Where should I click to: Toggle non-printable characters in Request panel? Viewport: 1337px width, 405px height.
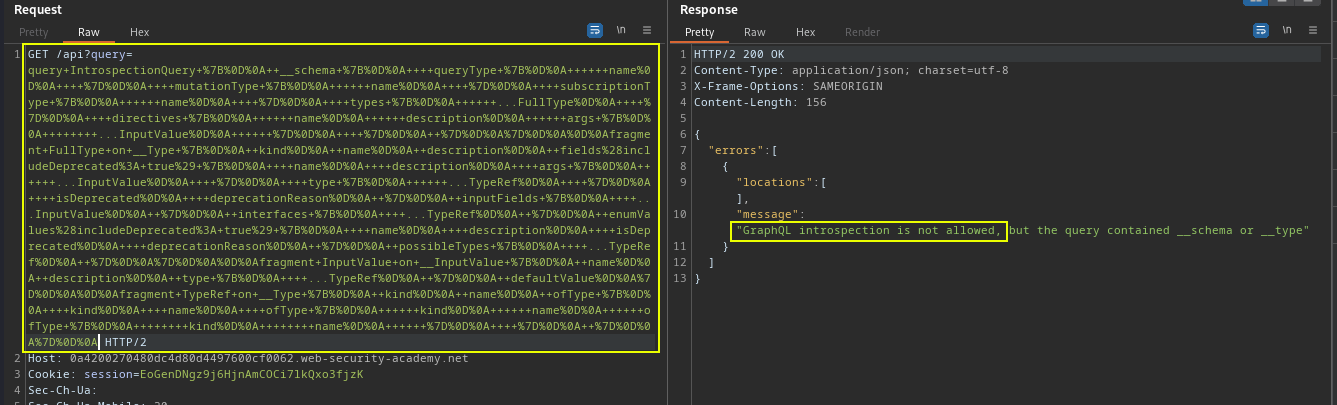click(x=621, y=31)
